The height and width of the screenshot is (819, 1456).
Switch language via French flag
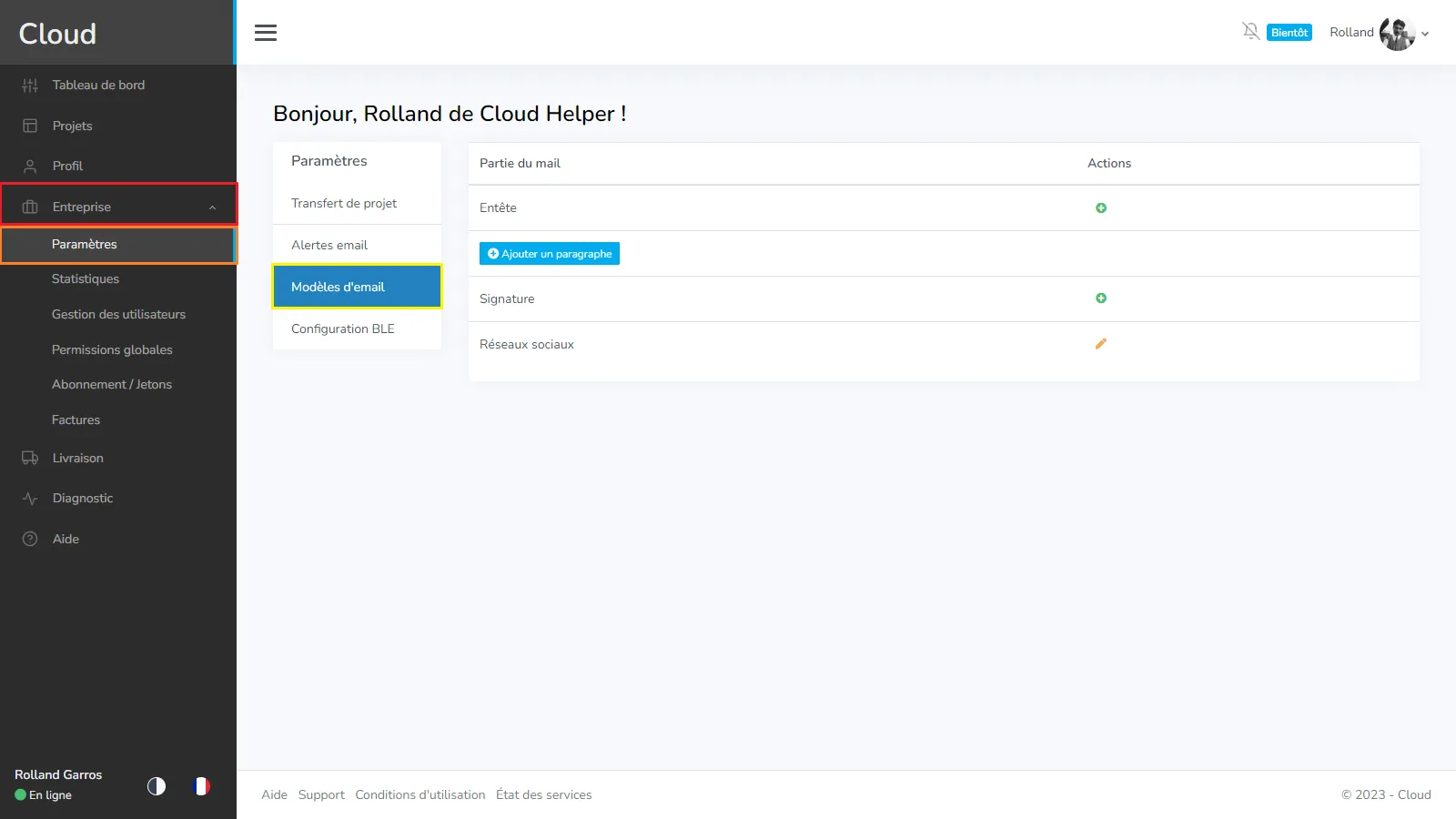click(x=202, y=786)
